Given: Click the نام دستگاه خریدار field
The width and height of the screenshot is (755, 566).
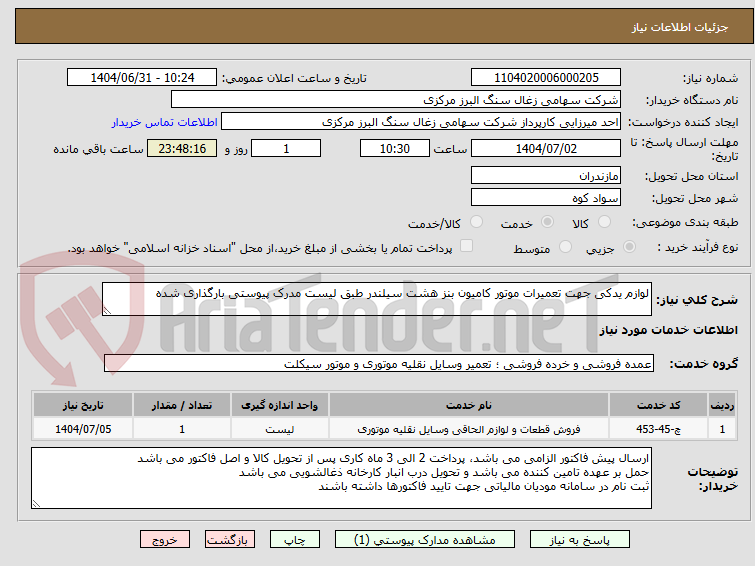Looking at the screenshot, I should click(x=396, y=100).
